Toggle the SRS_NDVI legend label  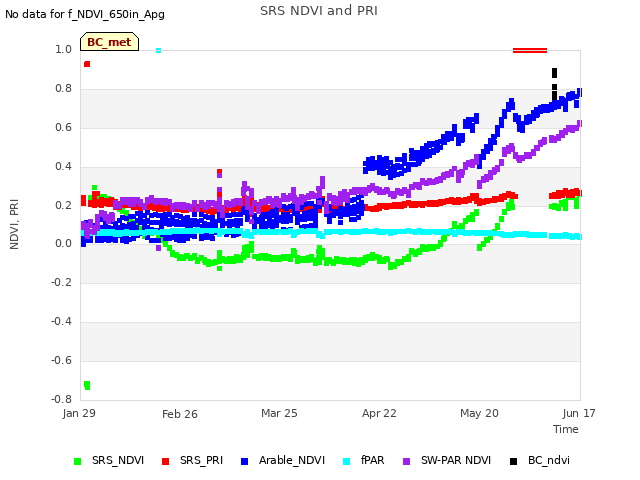(x=118, y=460)
